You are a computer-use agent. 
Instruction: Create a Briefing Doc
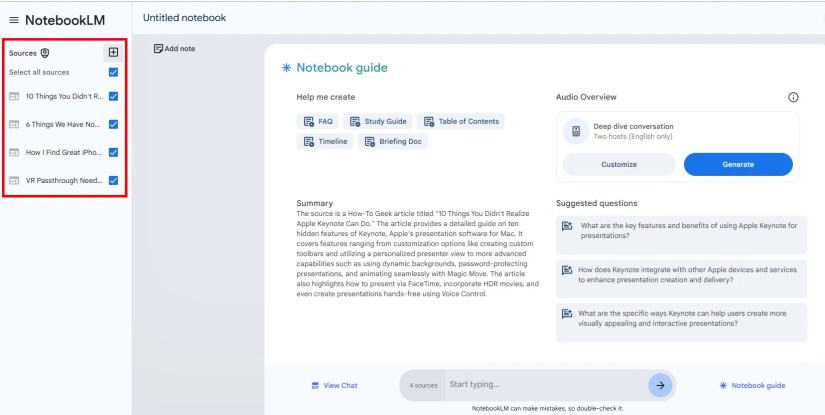coord(393,141)
